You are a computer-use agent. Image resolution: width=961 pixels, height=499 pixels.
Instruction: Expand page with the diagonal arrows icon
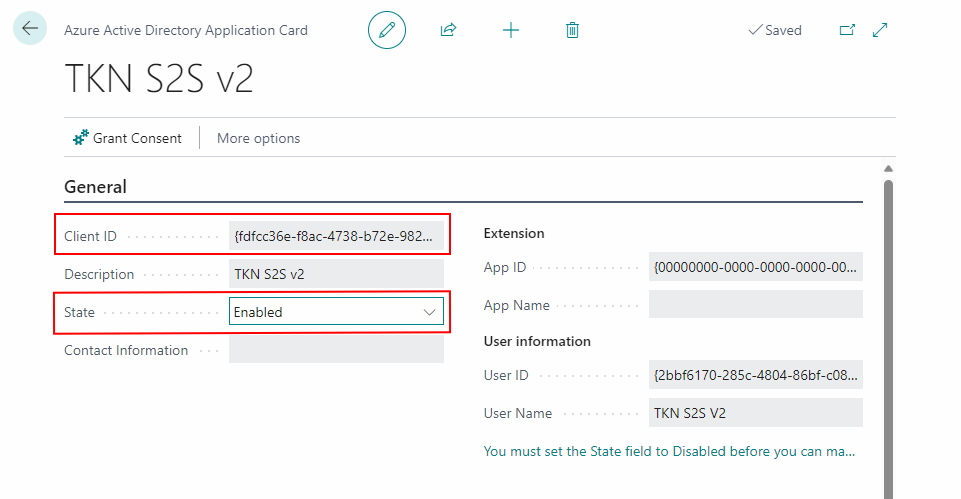point(880,30)
